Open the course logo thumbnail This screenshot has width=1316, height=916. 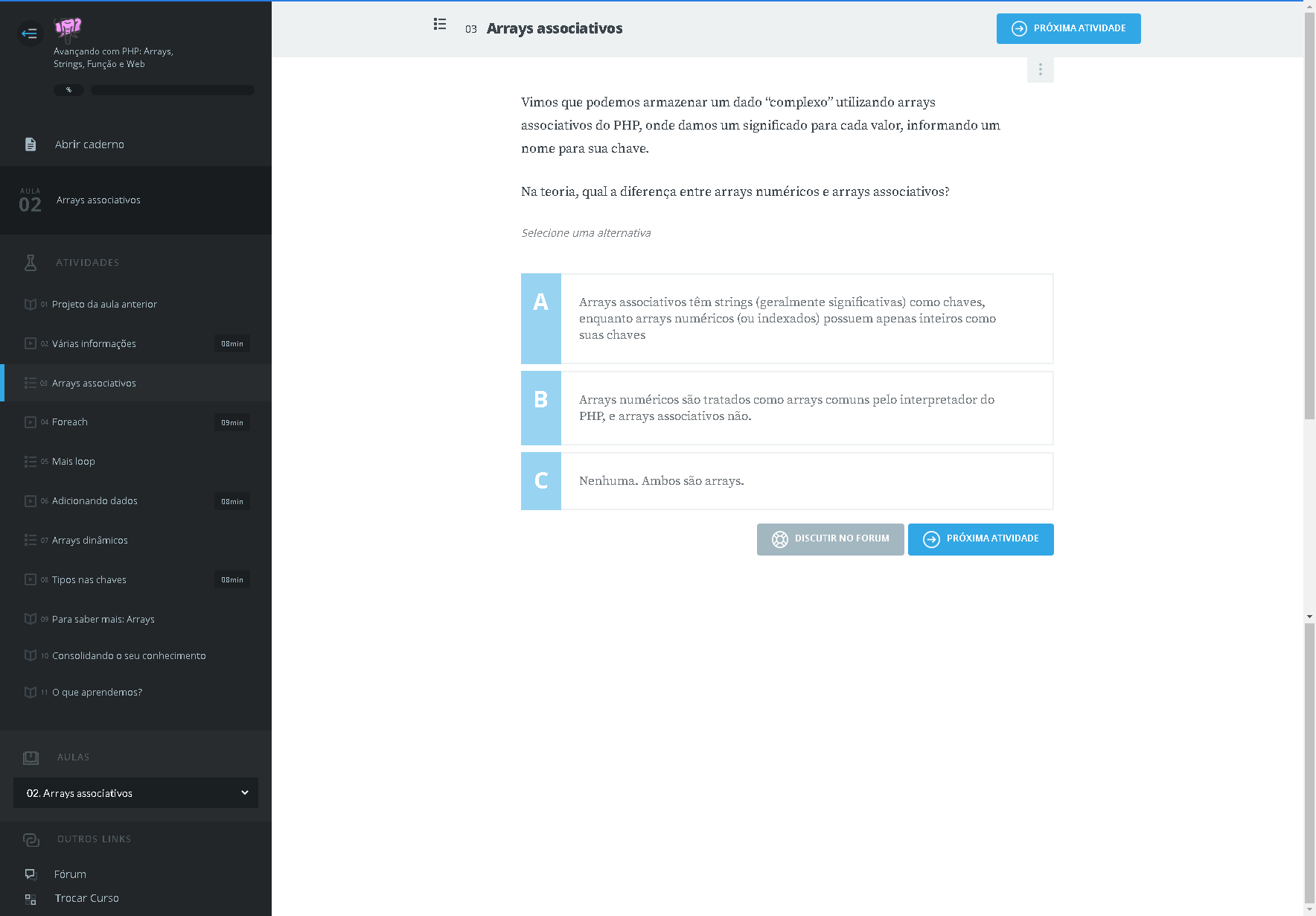pos(68,28)
